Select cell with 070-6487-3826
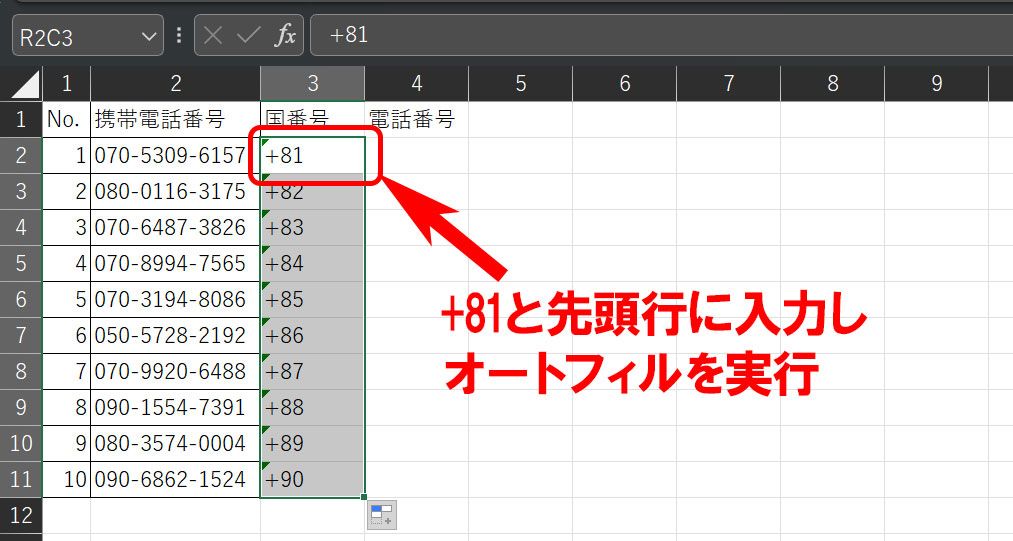Image resolution: width=1013 pixels, height=541 pixels. [176, 228]
